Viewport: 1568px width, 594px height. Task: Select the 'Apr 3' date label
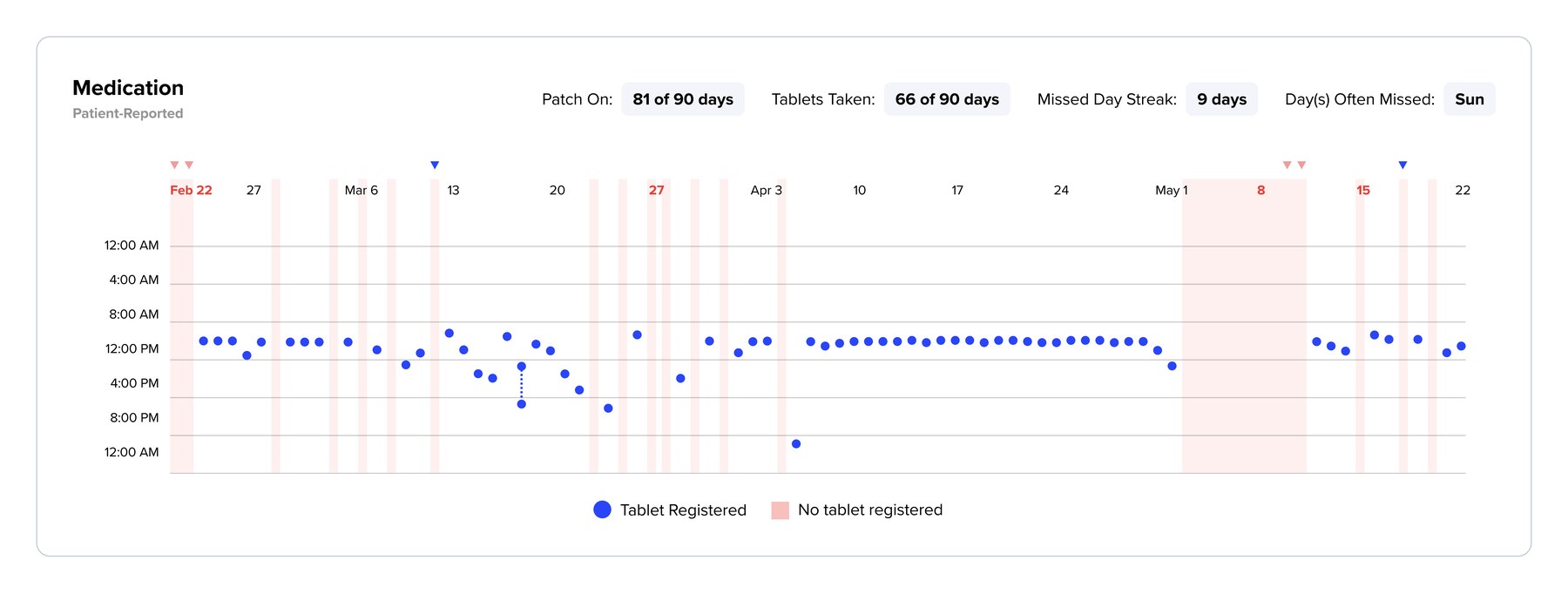pos(767,190)
